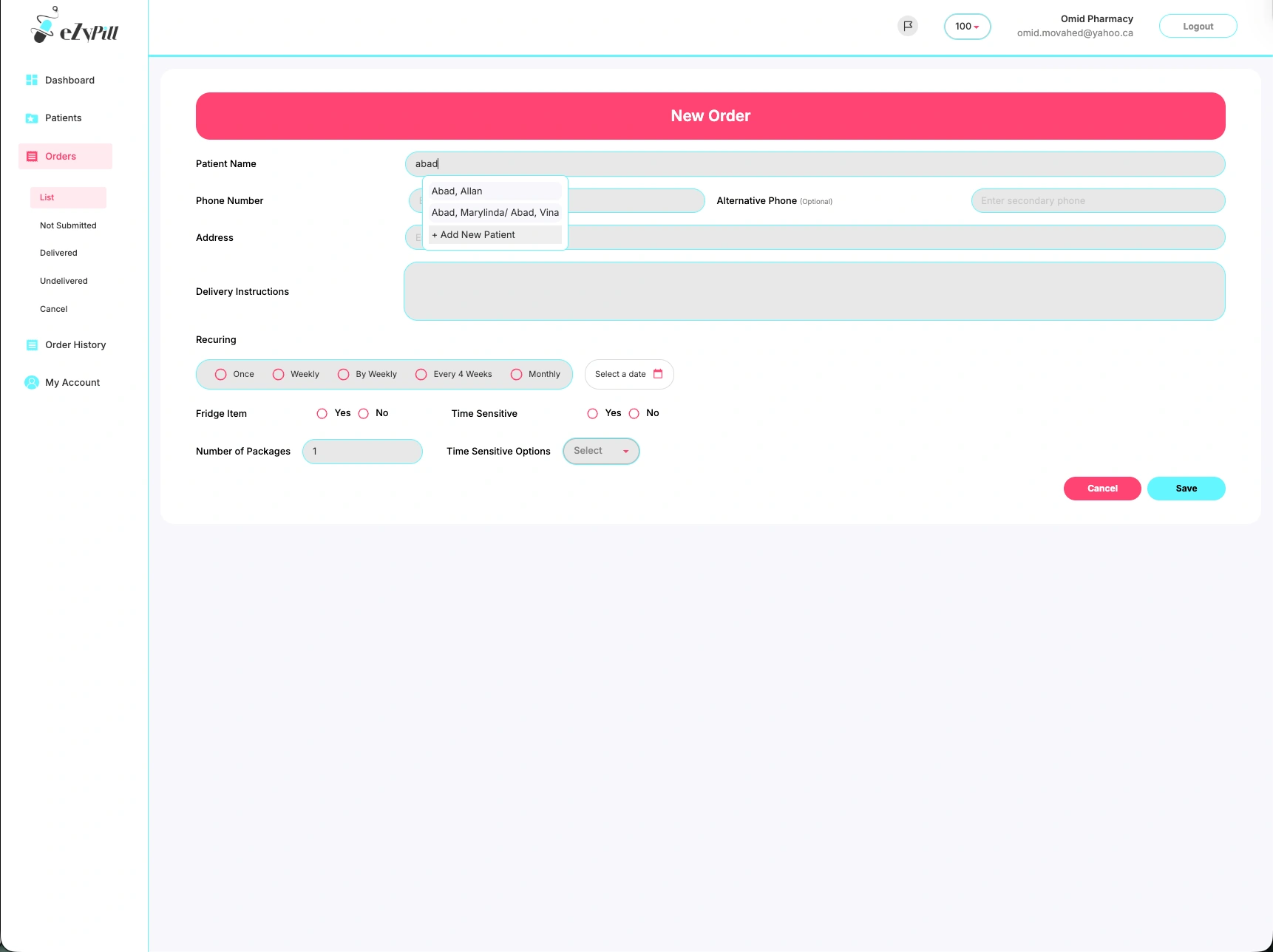This screenshot has height=952, width=1273.
Task: Click the Patients folder icon
Action: tap(32, 118)
